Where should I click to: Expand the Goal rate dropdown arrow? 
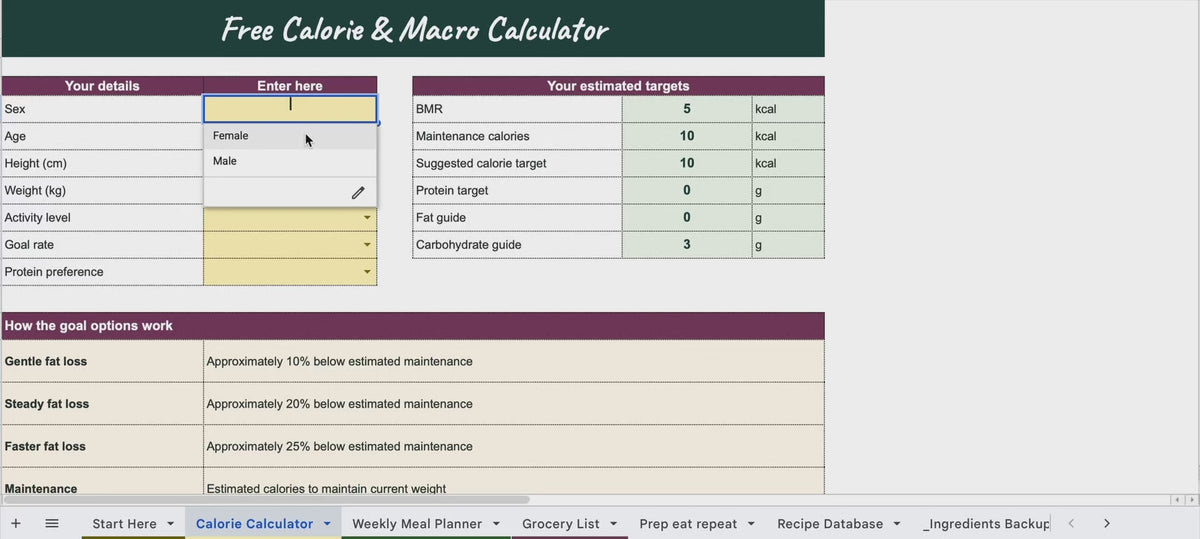tap(367, 245)
